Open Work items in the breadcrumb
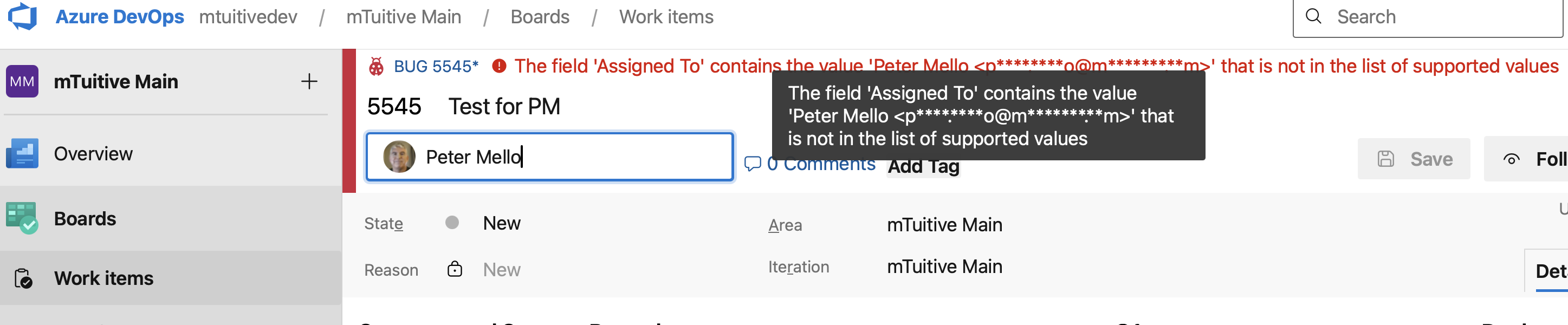This screenshot has height=325, width=1568. pos(666,16)
